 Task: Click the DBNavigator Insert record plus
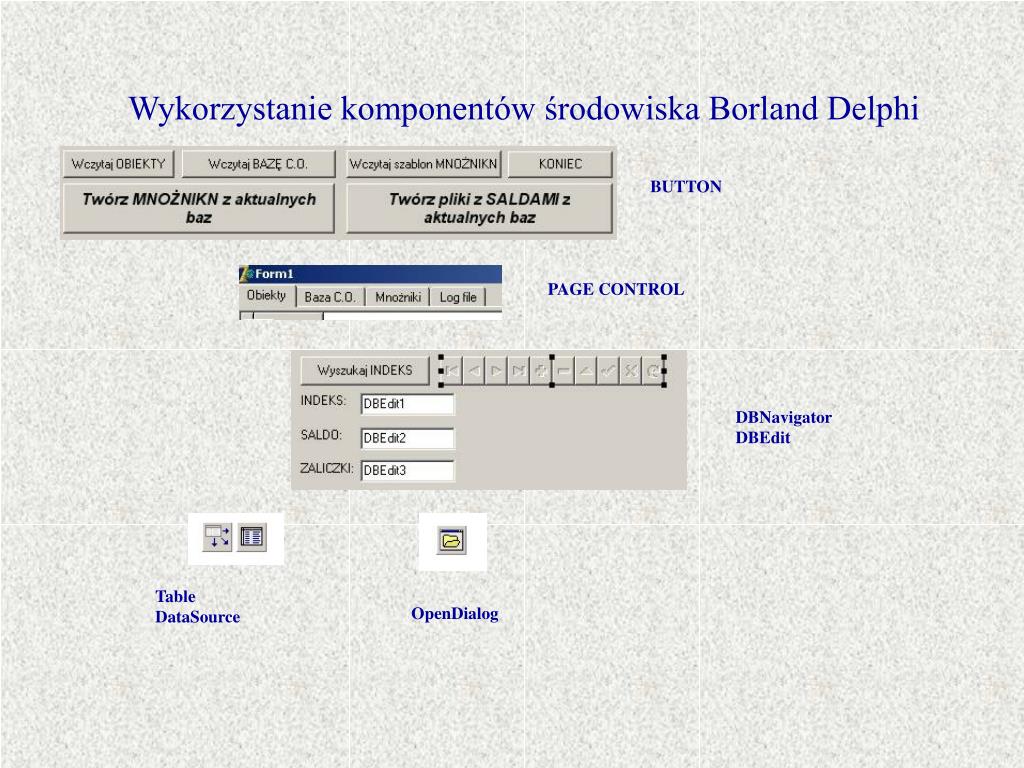pos(541,371)
